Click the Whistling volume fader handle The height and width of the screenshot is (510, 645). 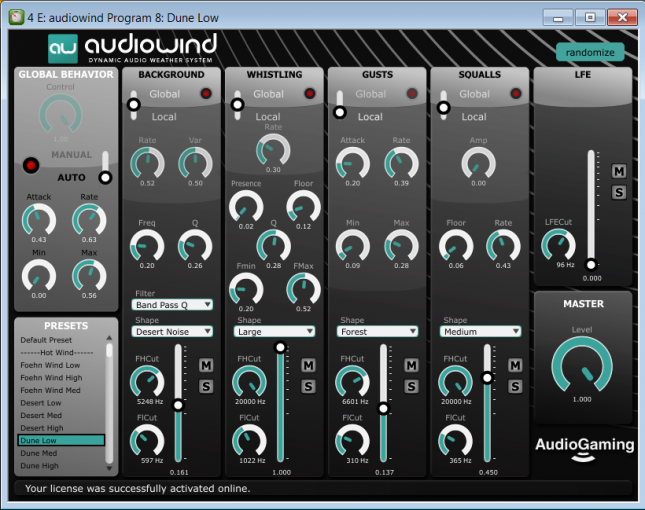(280, 347)
